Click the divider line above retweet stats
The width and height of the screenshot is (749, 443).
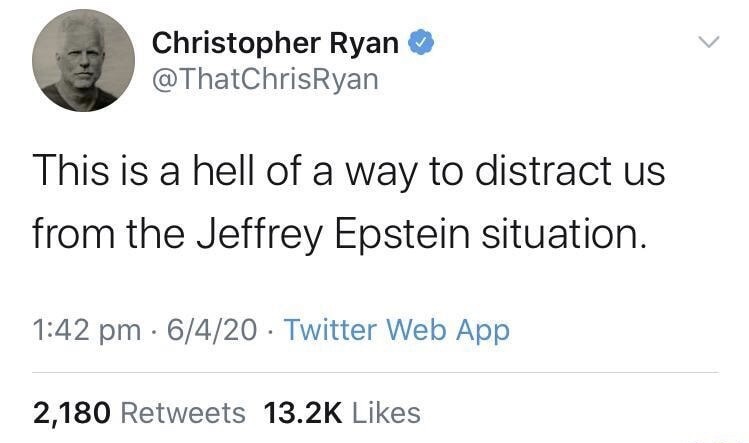click(375, 372)
